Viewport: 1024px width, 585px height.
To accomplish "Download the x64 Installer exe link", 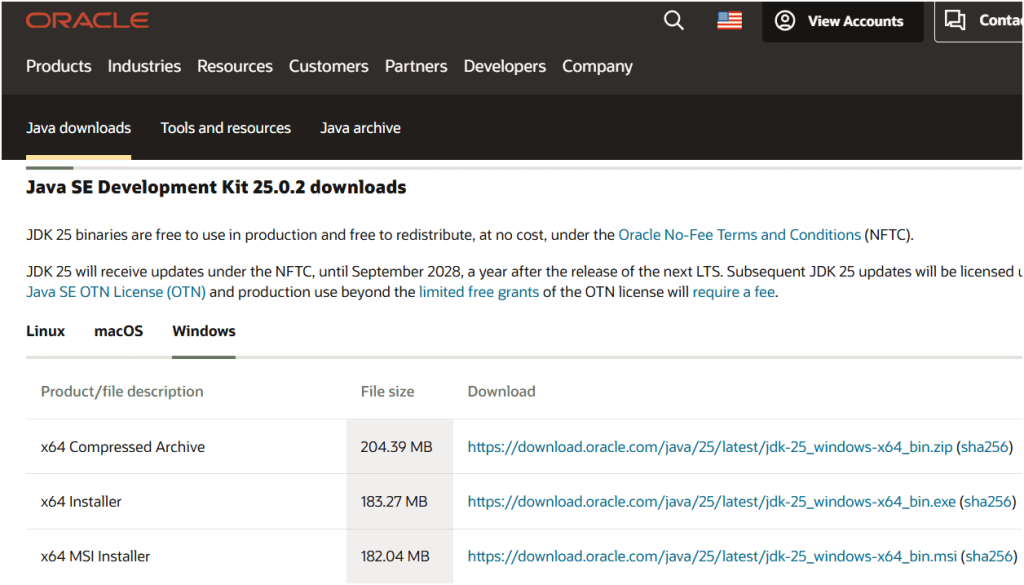I will point(711,502).
